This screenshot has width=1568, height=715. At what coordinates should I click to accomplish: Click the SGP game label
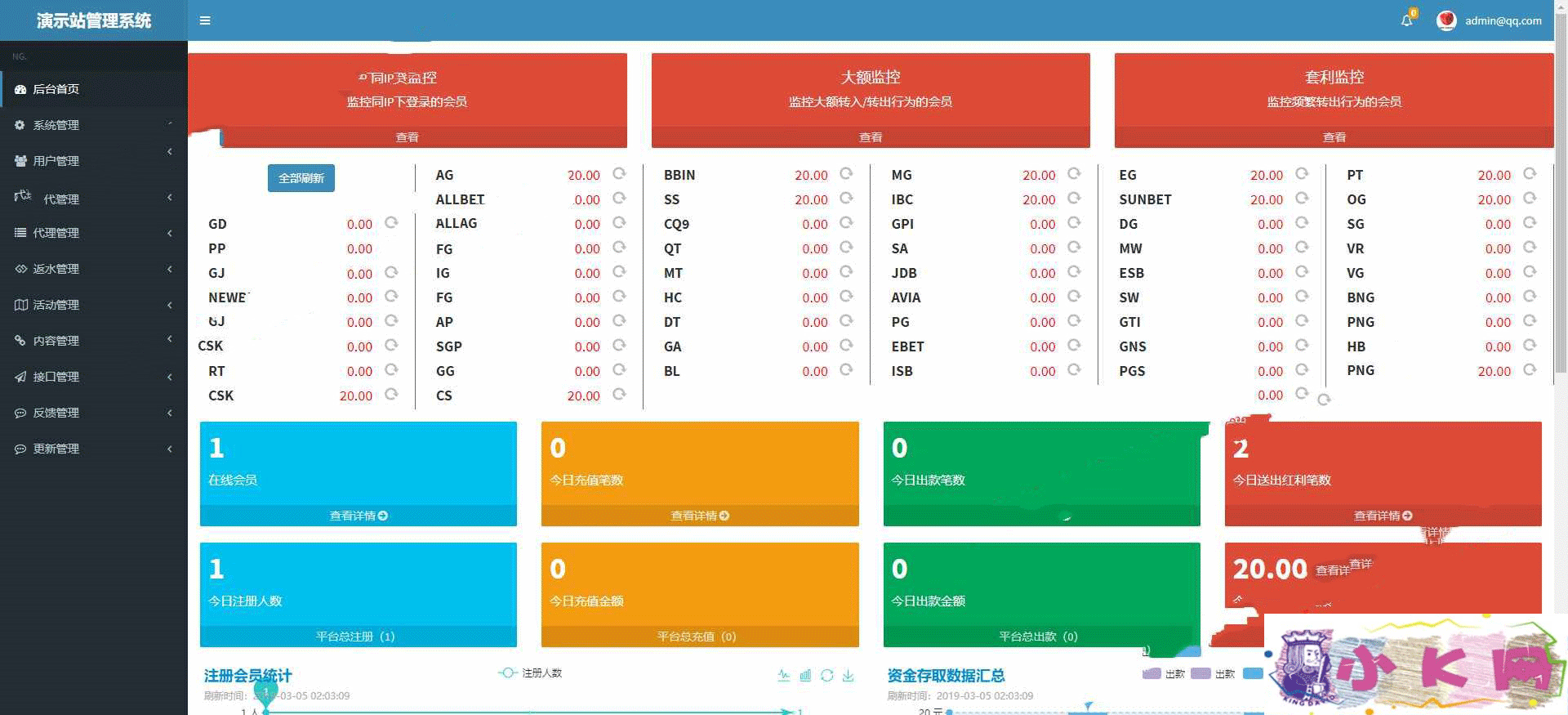pos(449,346)
